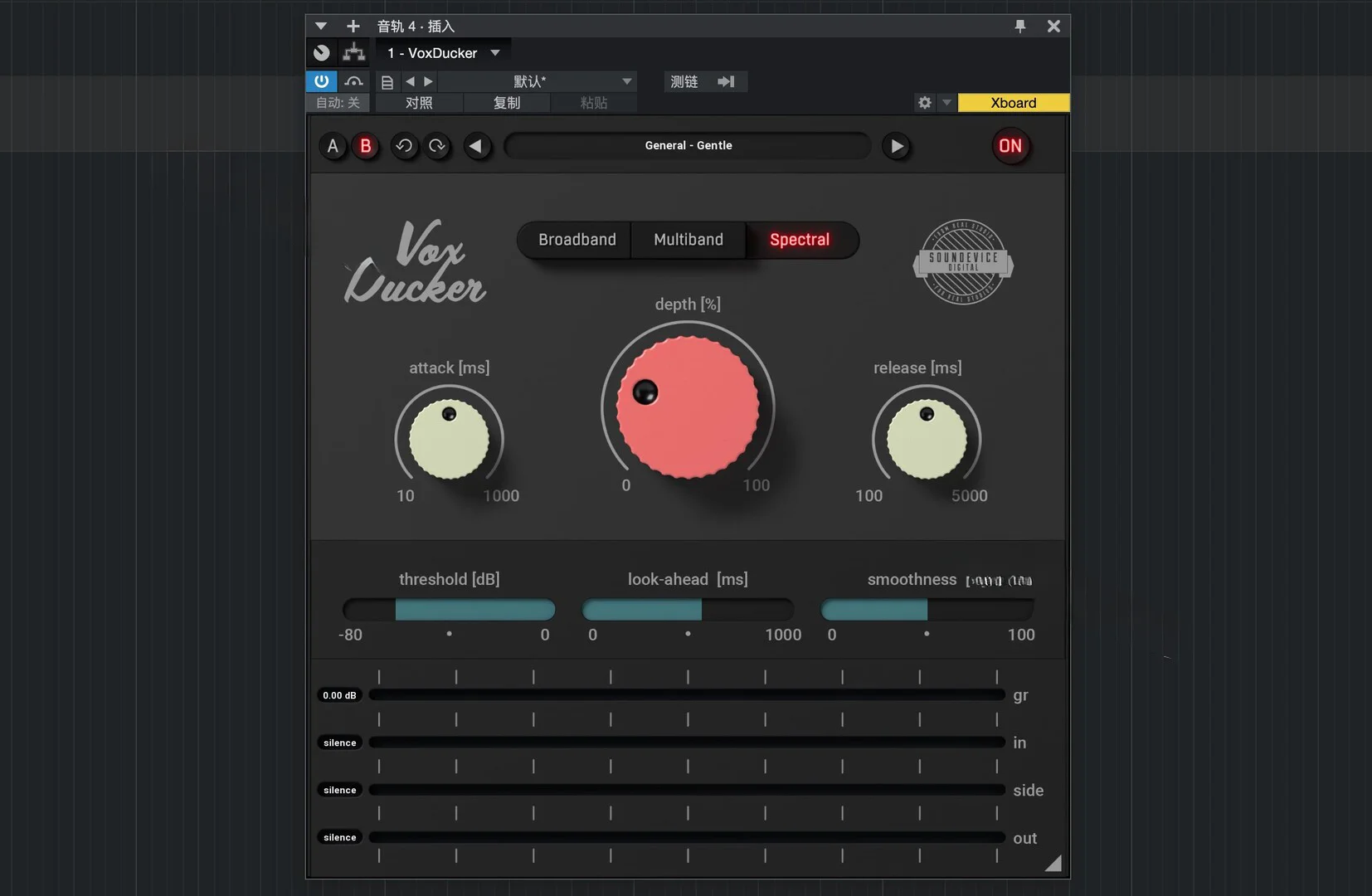Click the circular bypass routing icon
The image size is (1372, 896).
pyautogui.click(x=322, y=53)
